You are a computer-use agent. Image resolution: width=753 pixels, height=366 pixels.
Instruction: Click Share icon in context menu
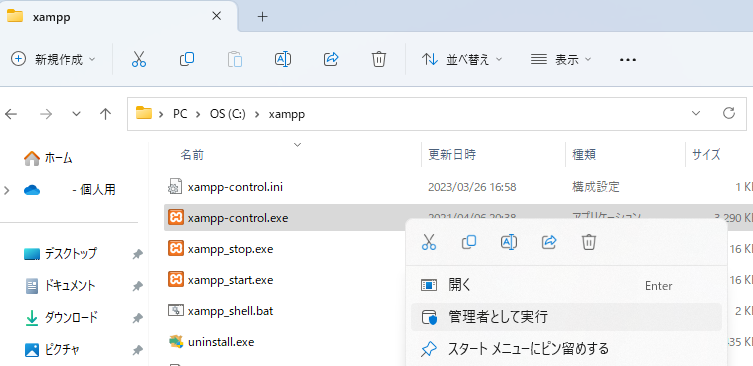548,242
